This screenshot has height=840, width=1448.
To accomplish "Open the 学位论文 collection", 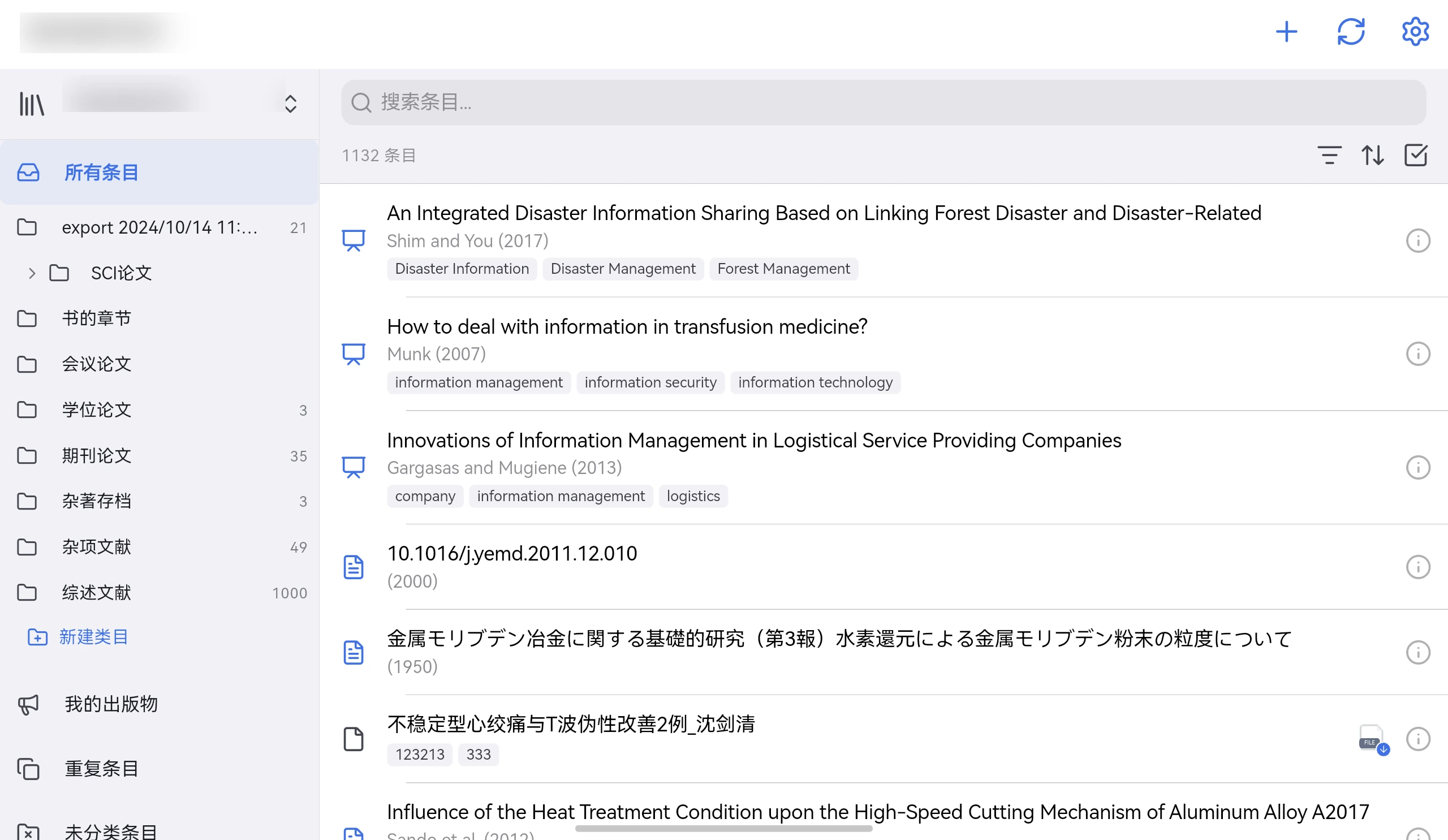I will (159, 410).
